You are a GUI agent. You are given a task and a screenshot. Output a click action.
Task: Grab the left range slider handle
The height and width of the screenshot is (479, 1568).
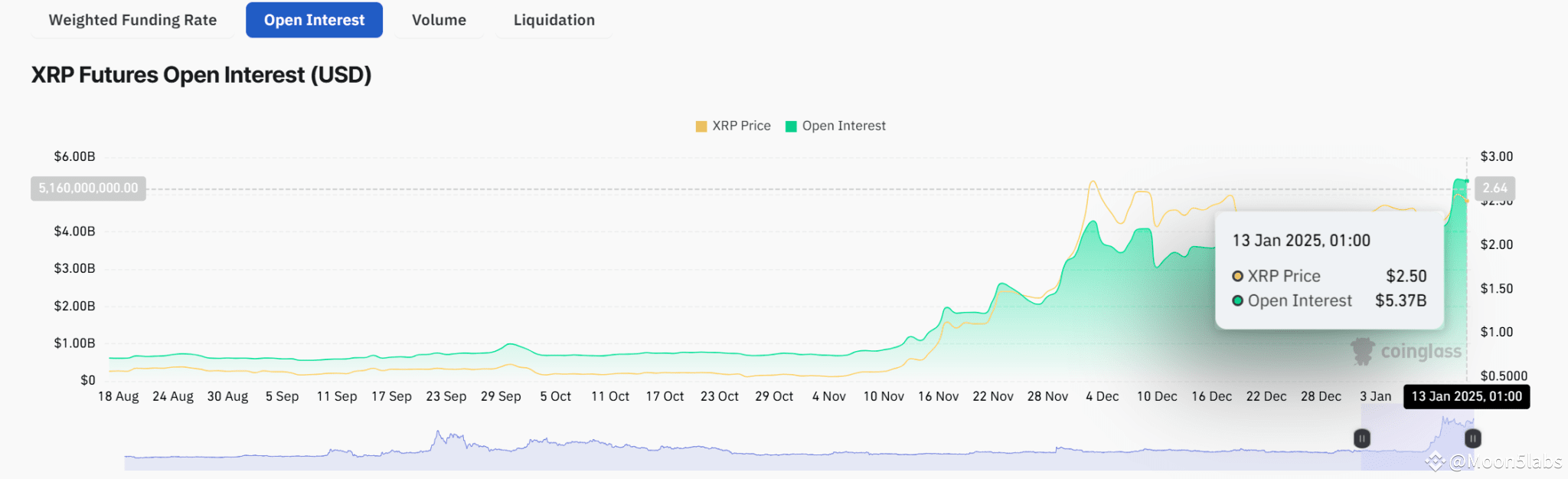pos(1361,438)
